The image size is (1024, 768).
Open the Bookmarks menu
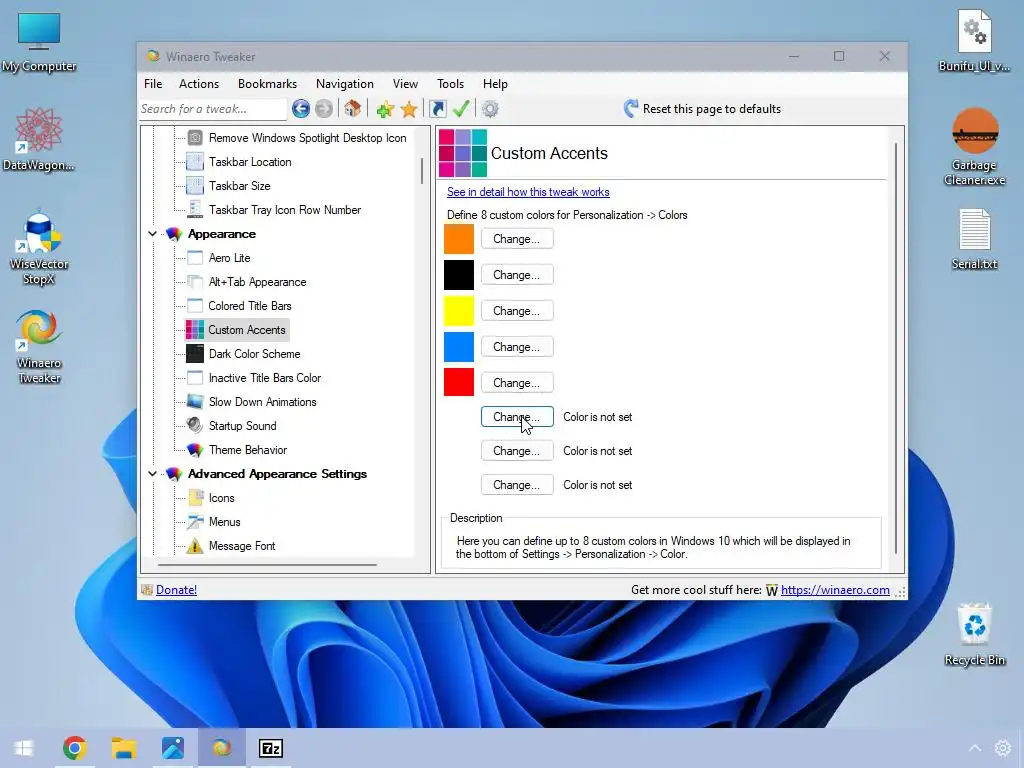tap(267, 84)
